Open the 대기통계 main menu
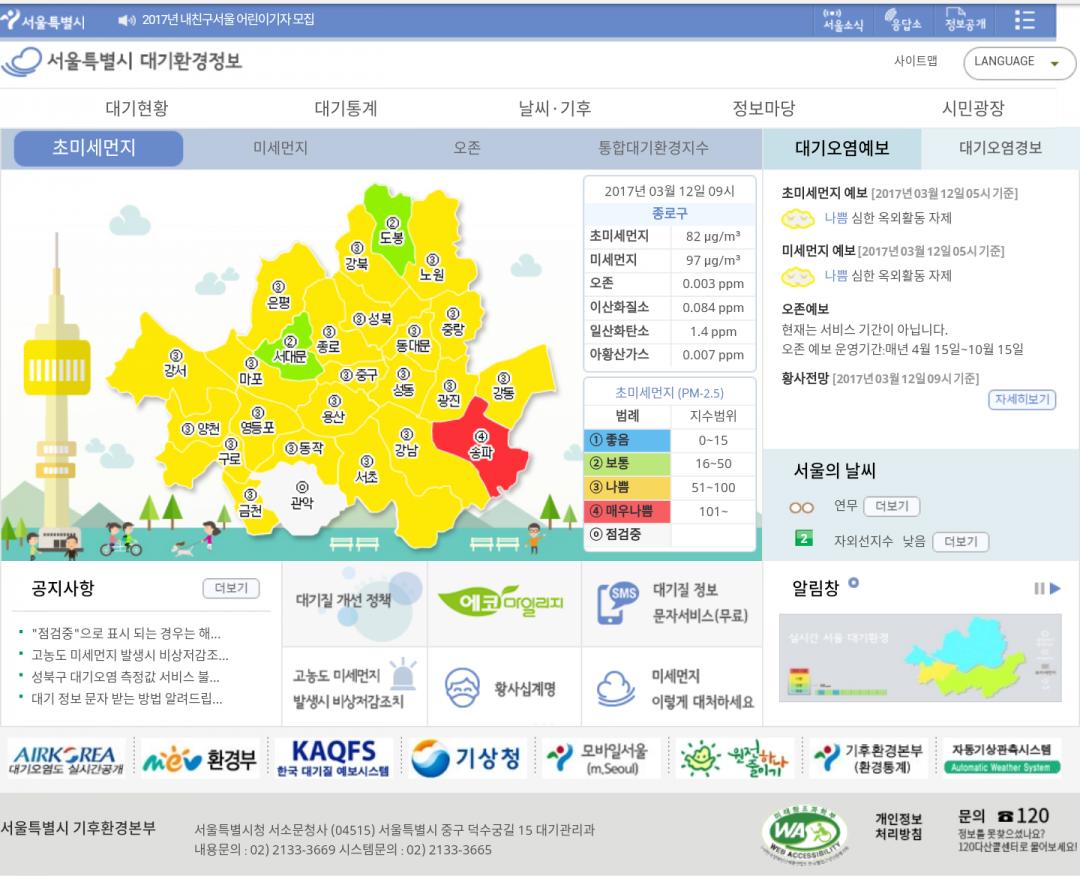This screenshot has width=1080, height=876. tap(346, 108)
